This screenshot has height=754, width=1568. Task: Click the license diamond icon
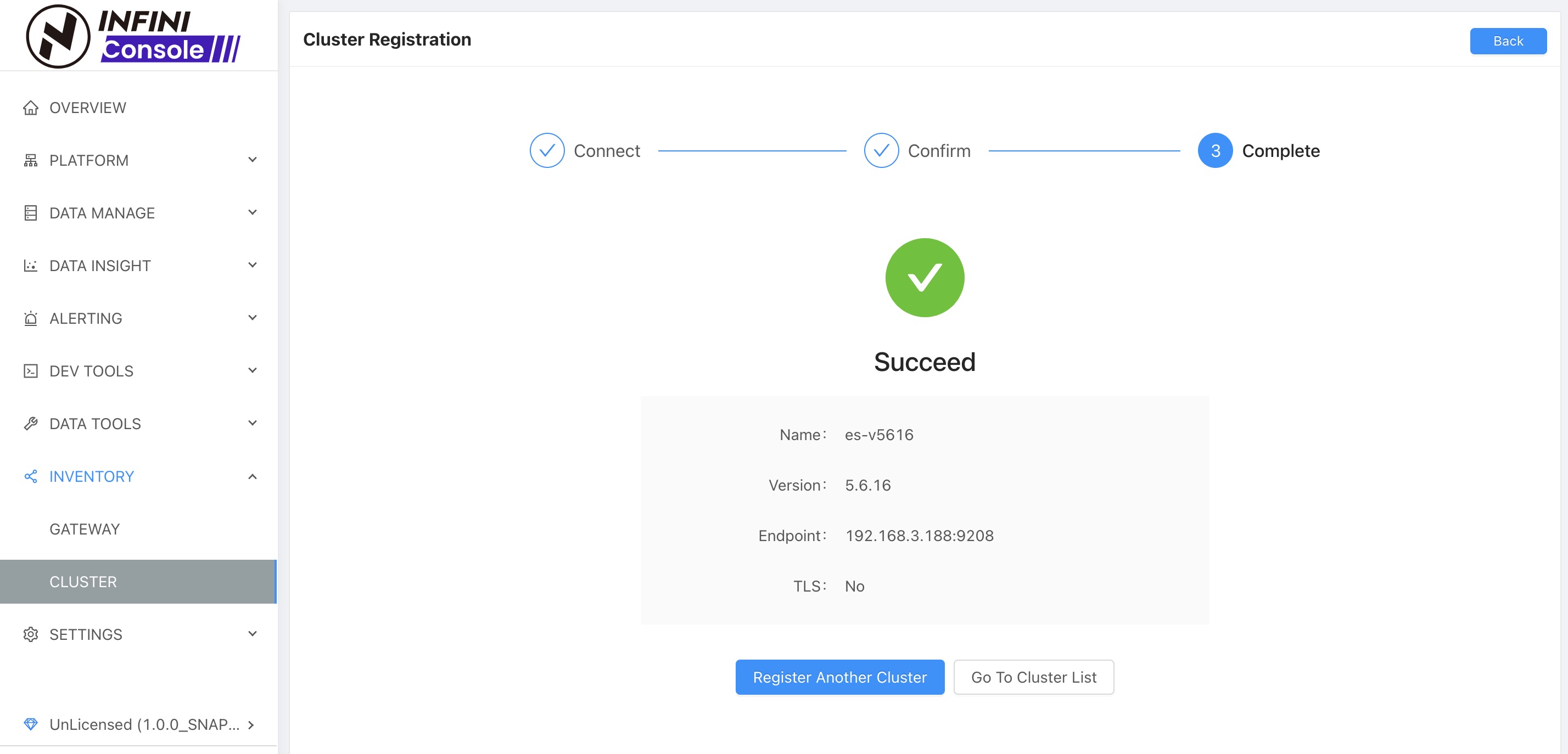30,724
